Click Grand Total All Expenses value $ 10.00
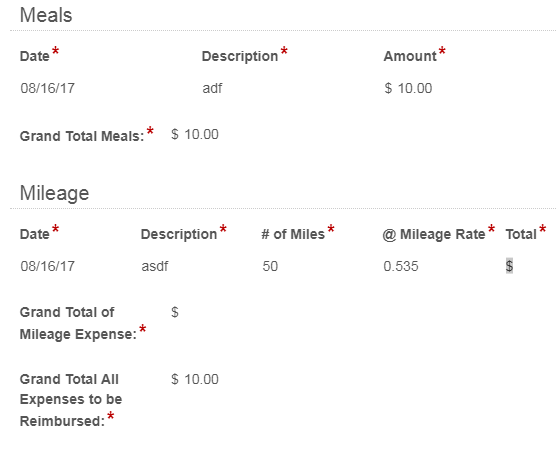This screenshot has width=556, height=450. point(195,379)
